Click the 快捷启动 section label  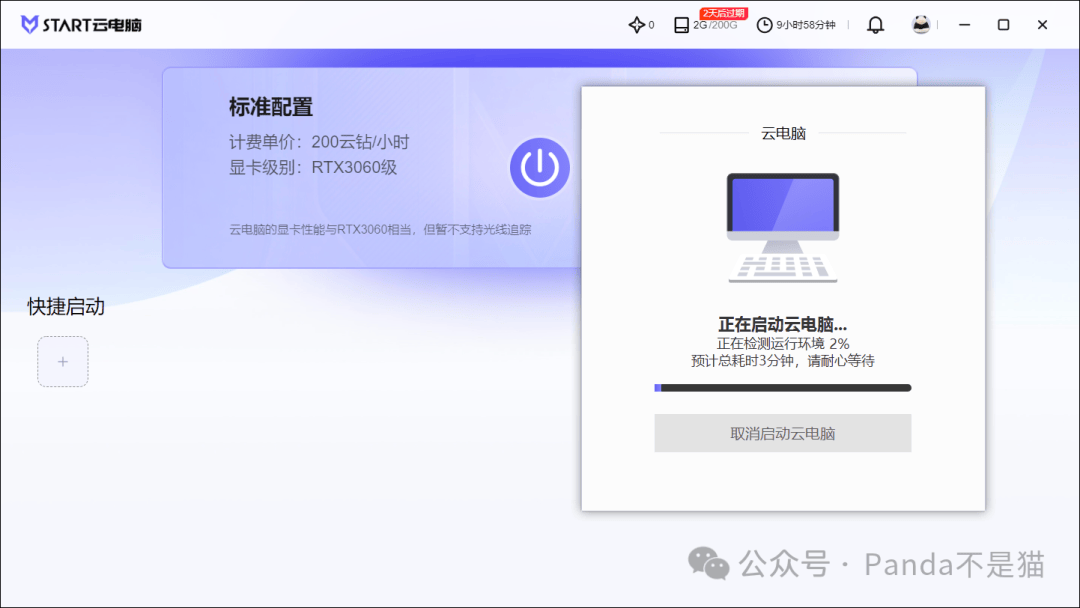tap(66, 306)
